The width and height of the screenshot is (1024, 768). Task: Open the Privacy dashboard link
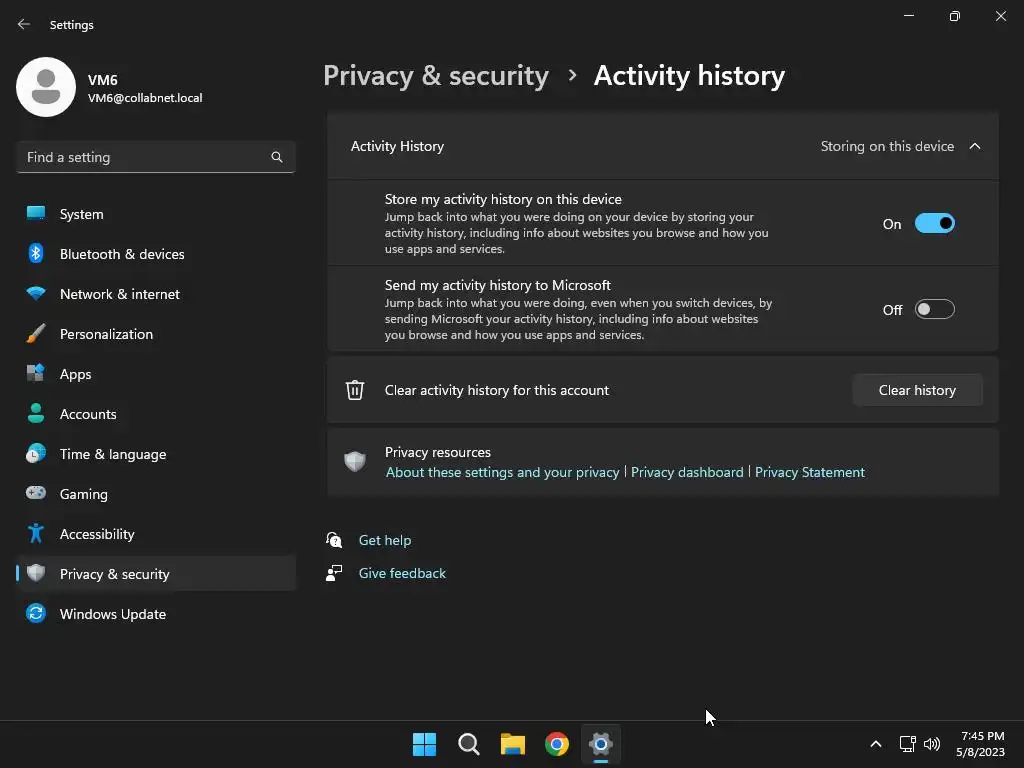point(687,472)
